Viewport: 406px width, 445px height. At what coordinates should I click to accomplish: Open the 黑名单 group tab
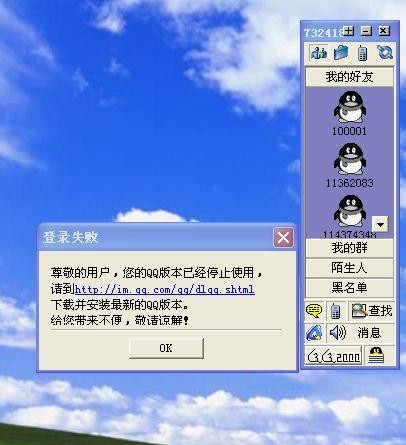[x=349, y=288]
